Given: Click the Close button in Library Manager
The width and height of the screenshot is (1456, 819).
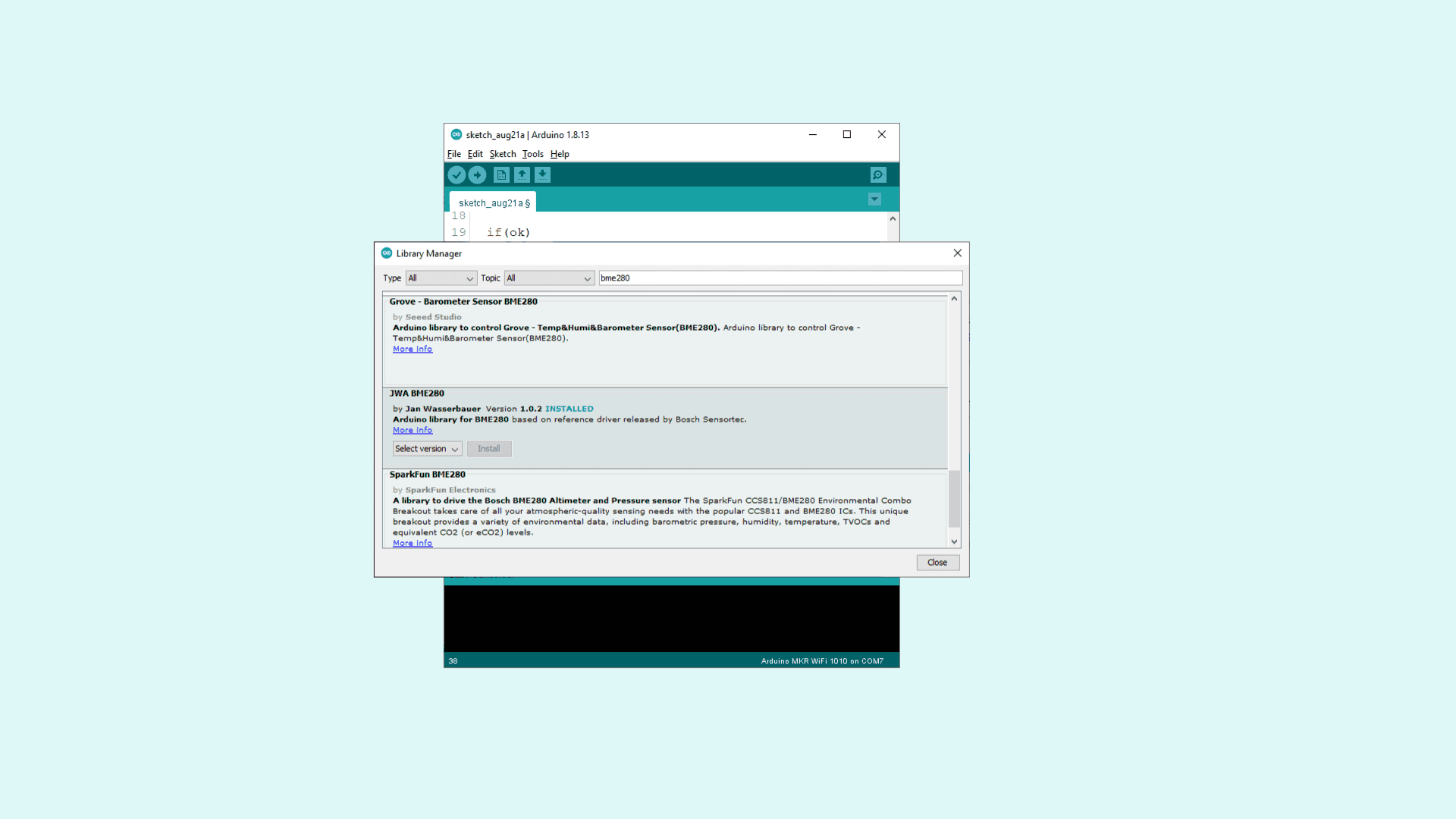Looking at the screenshot, I should coord(937,563).
